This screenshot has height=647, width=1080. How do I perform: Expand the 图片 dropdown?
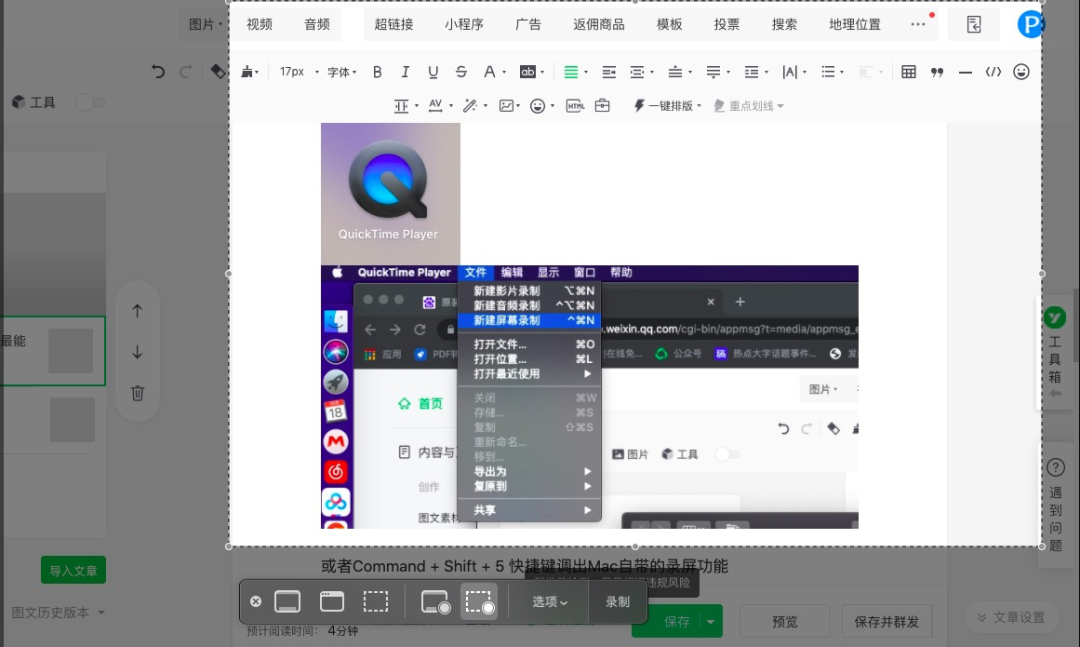tap(205, 25)
